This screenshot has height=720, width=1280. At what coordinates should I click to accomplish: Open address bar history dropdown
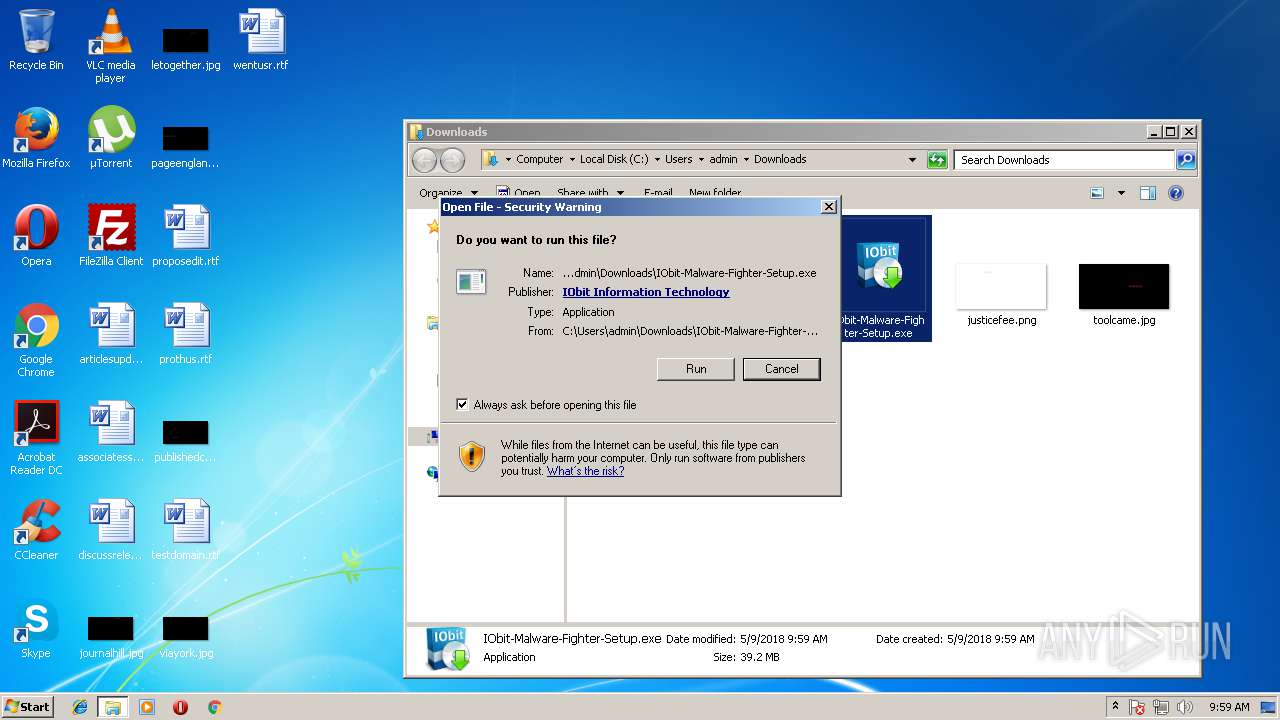[x=912, y=160]
